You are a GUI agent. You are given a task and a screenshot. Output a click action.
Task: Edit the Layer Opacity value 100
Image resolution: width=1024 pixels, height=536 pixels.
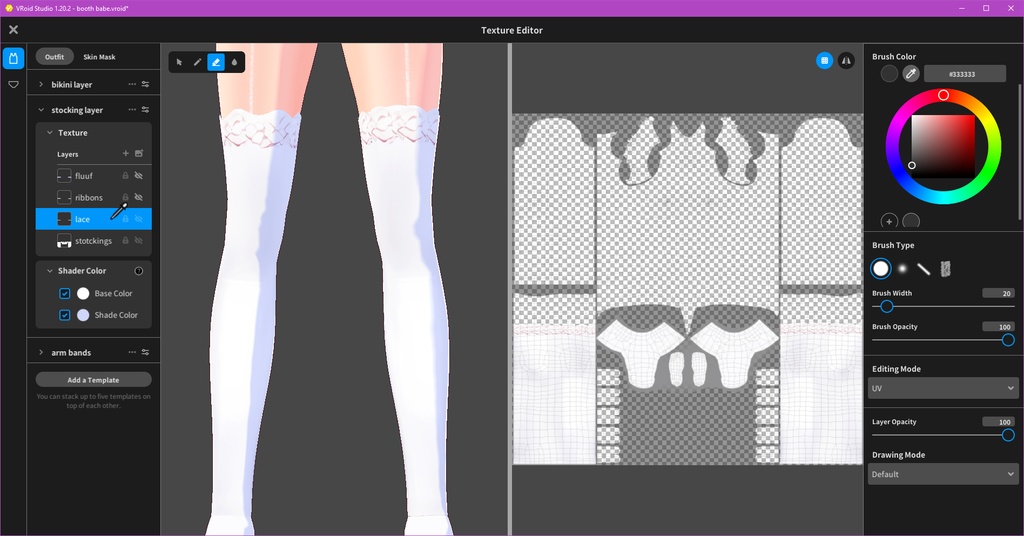[999, 422]
